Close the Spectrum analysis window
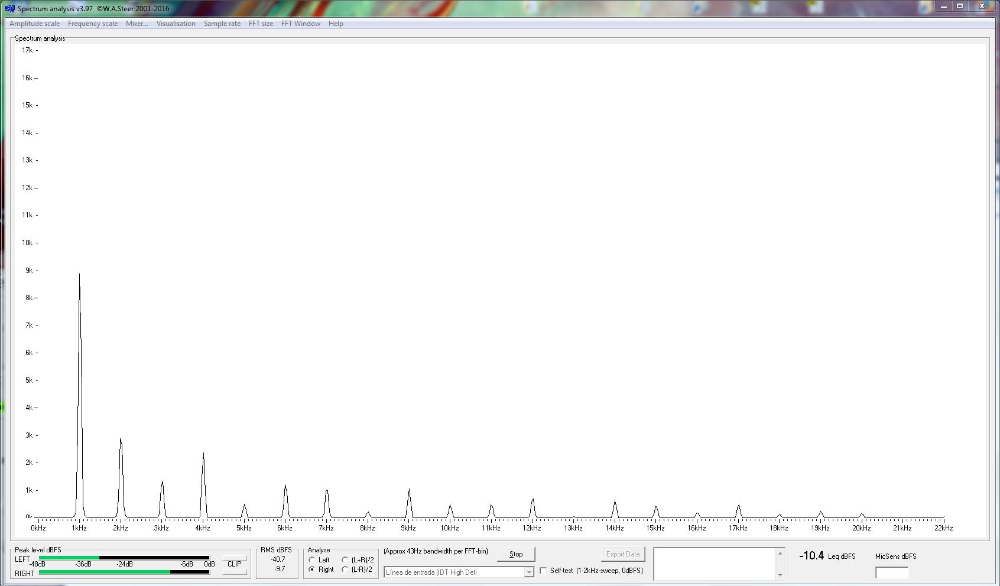The height and width of the screenshot is (586, 1000). [x=982, y=6]
